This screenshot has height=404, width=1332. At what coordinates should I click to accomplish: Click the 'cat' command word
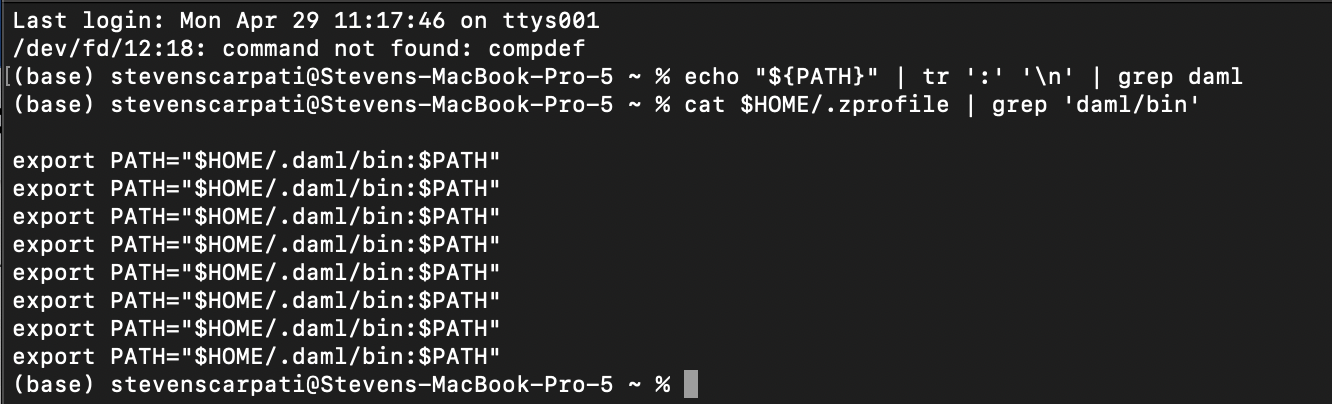pos(703,104)
